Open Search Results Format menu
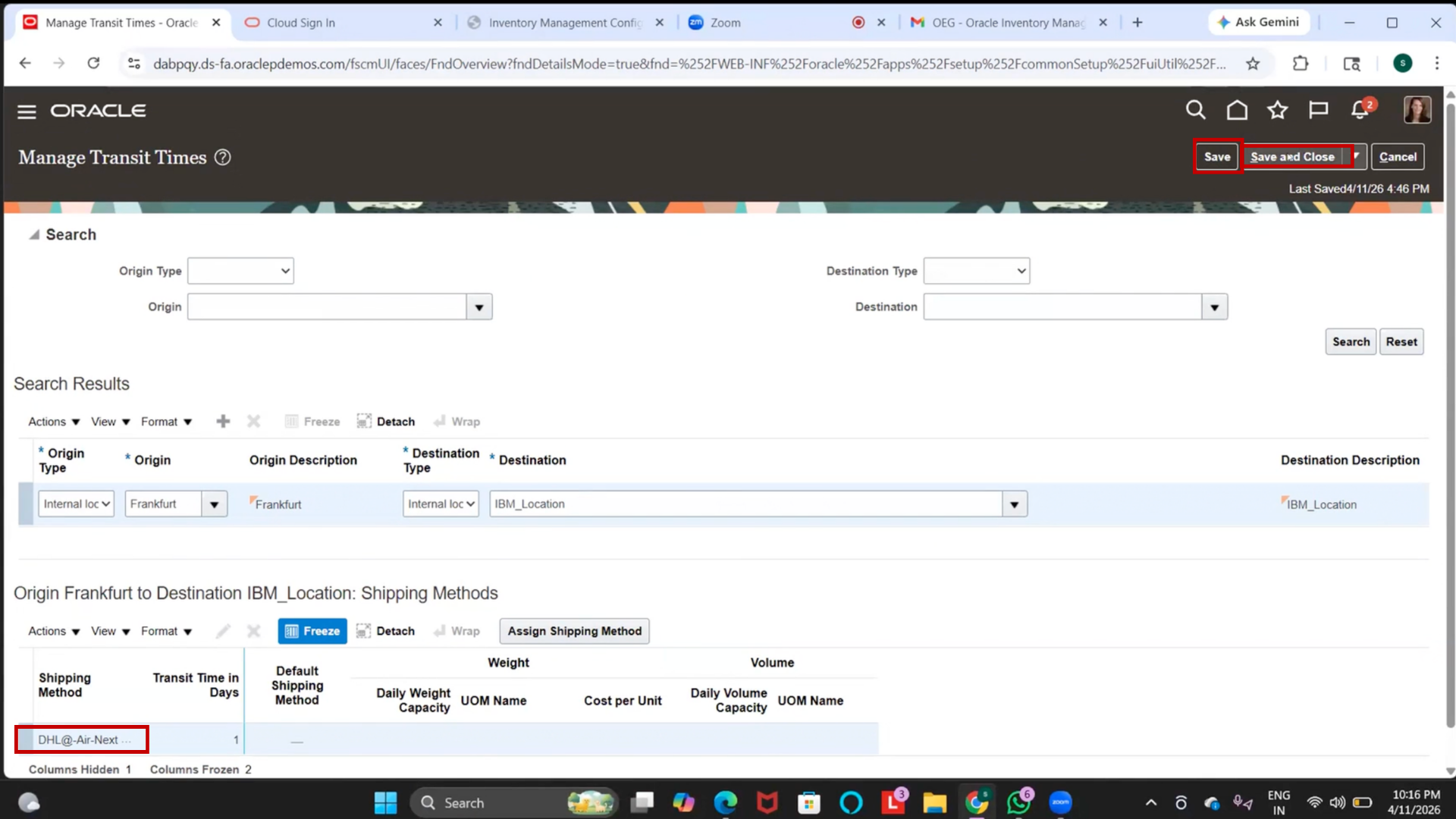 click(x=166, y=422)
